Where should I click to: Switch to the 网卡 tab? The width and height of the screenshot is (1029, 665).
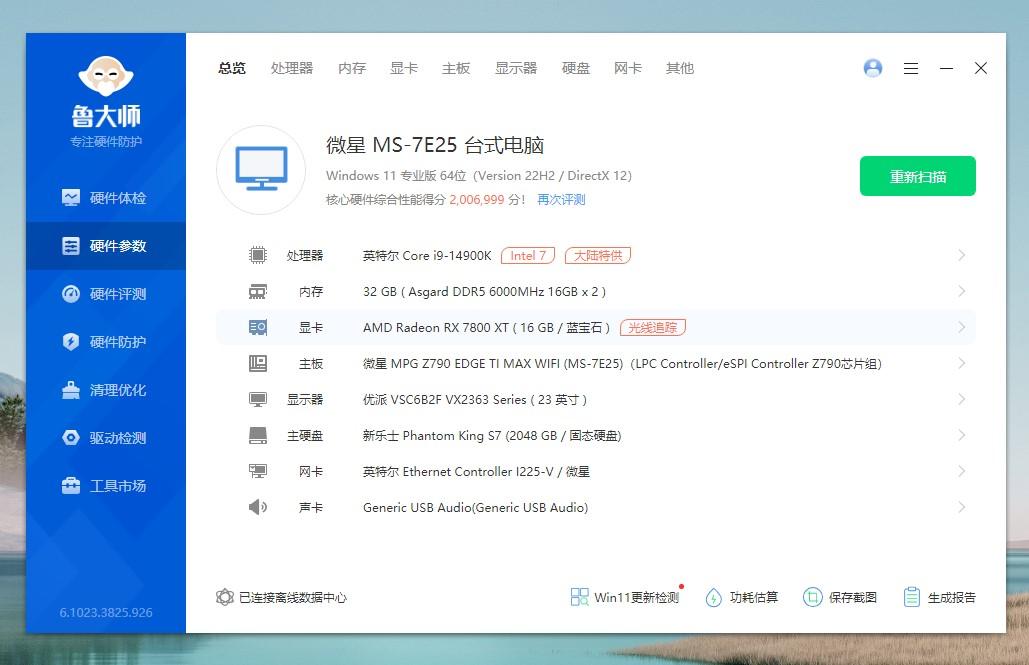pyautogui.click(x=627, y=68)
